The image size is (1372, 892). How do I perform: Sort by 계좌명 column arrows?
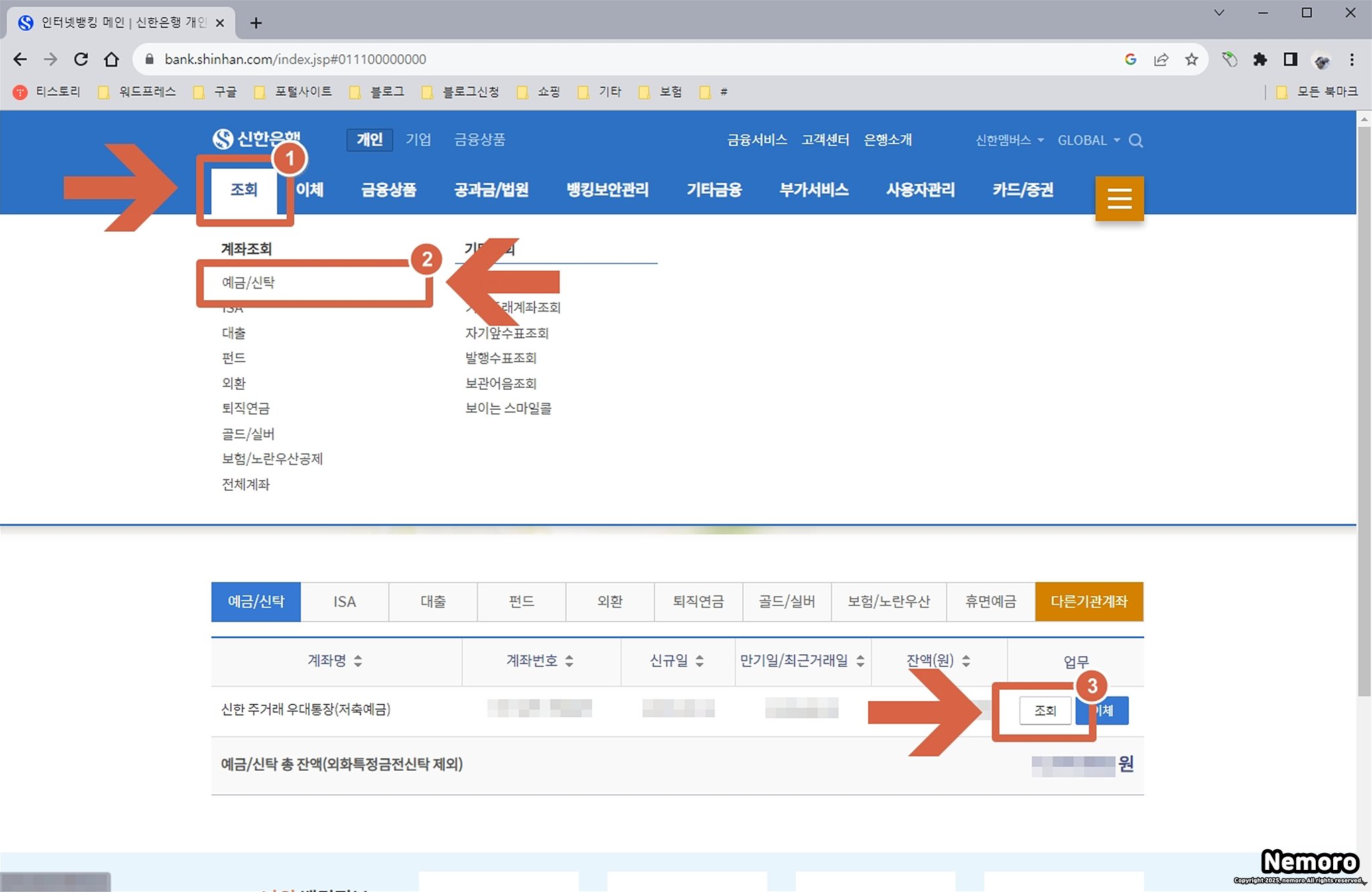tap(358, 661)
